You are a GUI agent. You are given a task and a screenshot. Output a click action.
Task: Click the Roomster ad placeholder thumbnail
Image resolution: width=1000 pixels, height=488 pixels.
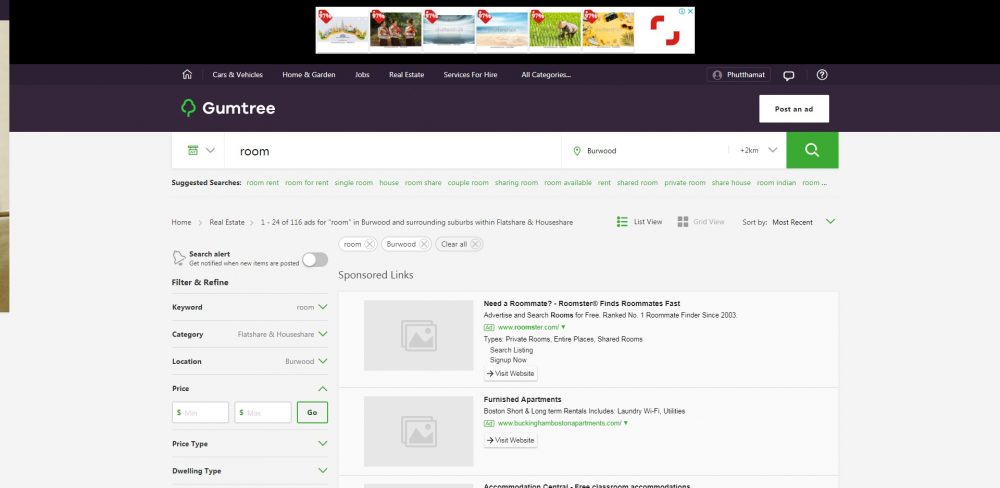418,336
